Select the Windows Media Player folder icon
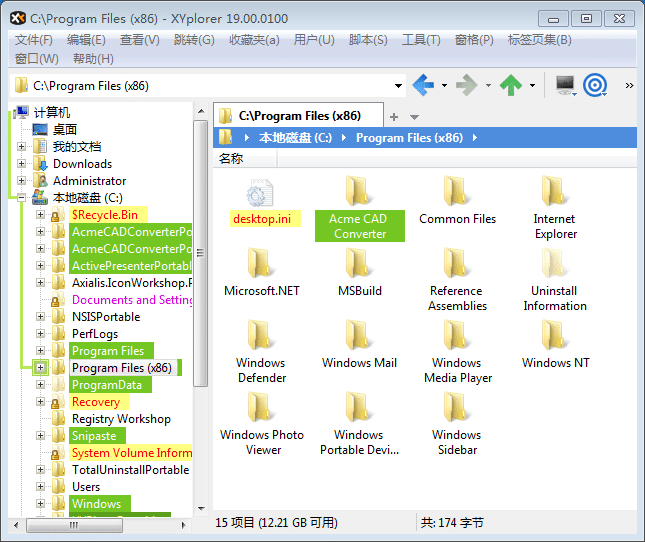This screenshot has width=645, height=542. [457, 335]
